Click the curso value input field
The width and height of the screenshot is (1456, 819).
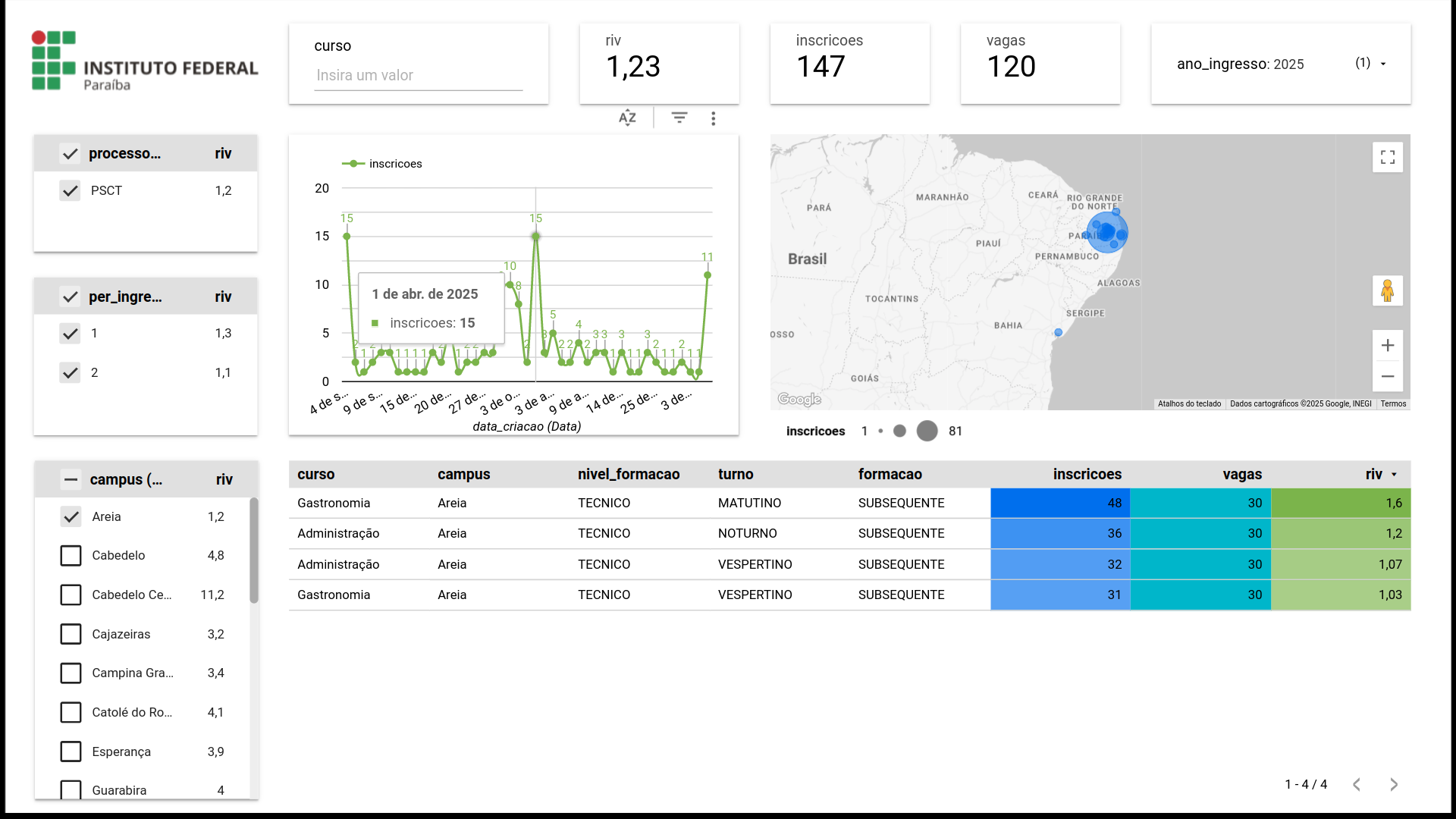point(418,75)
